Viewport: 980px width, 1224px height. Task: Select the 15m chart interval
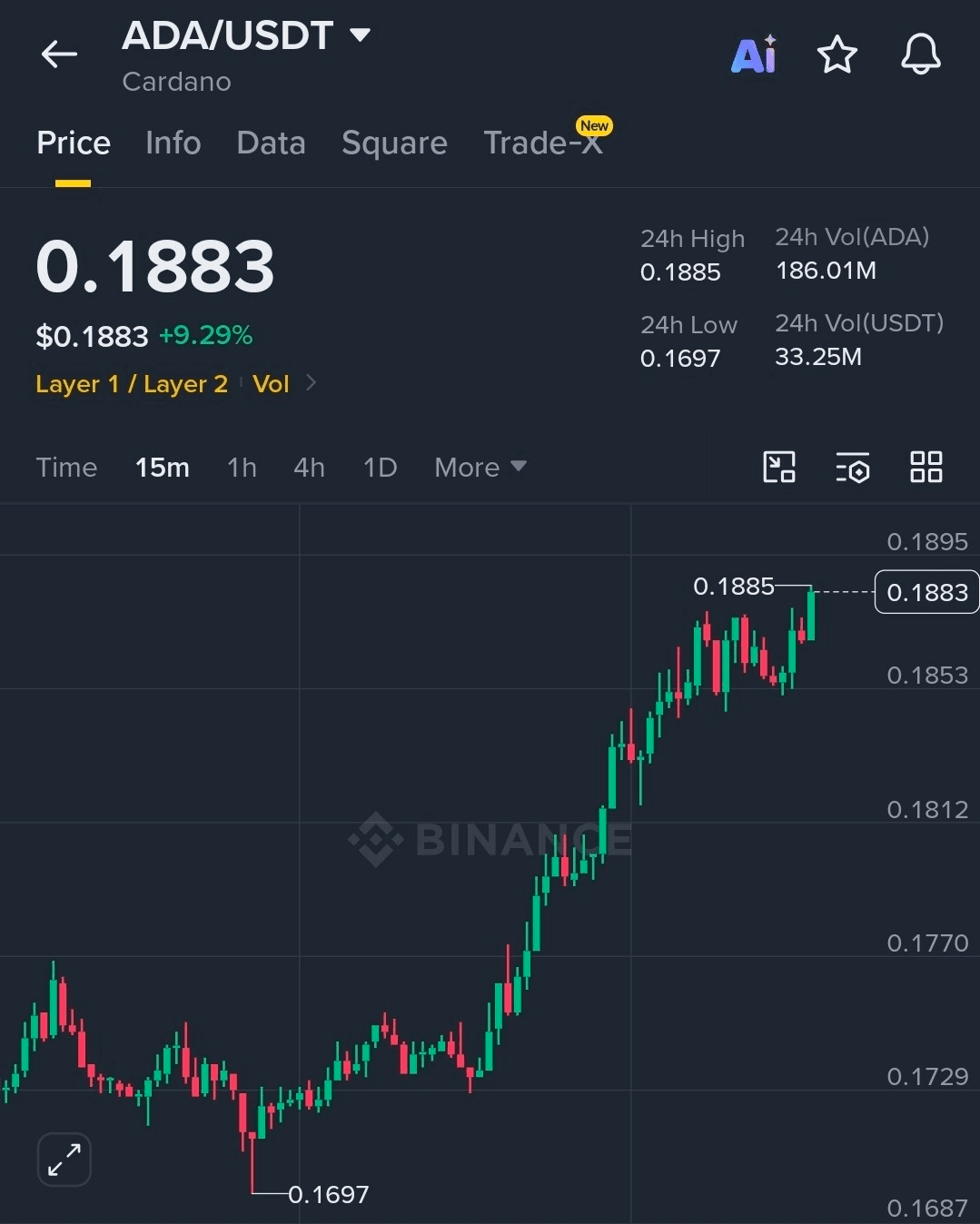(163, 467)
